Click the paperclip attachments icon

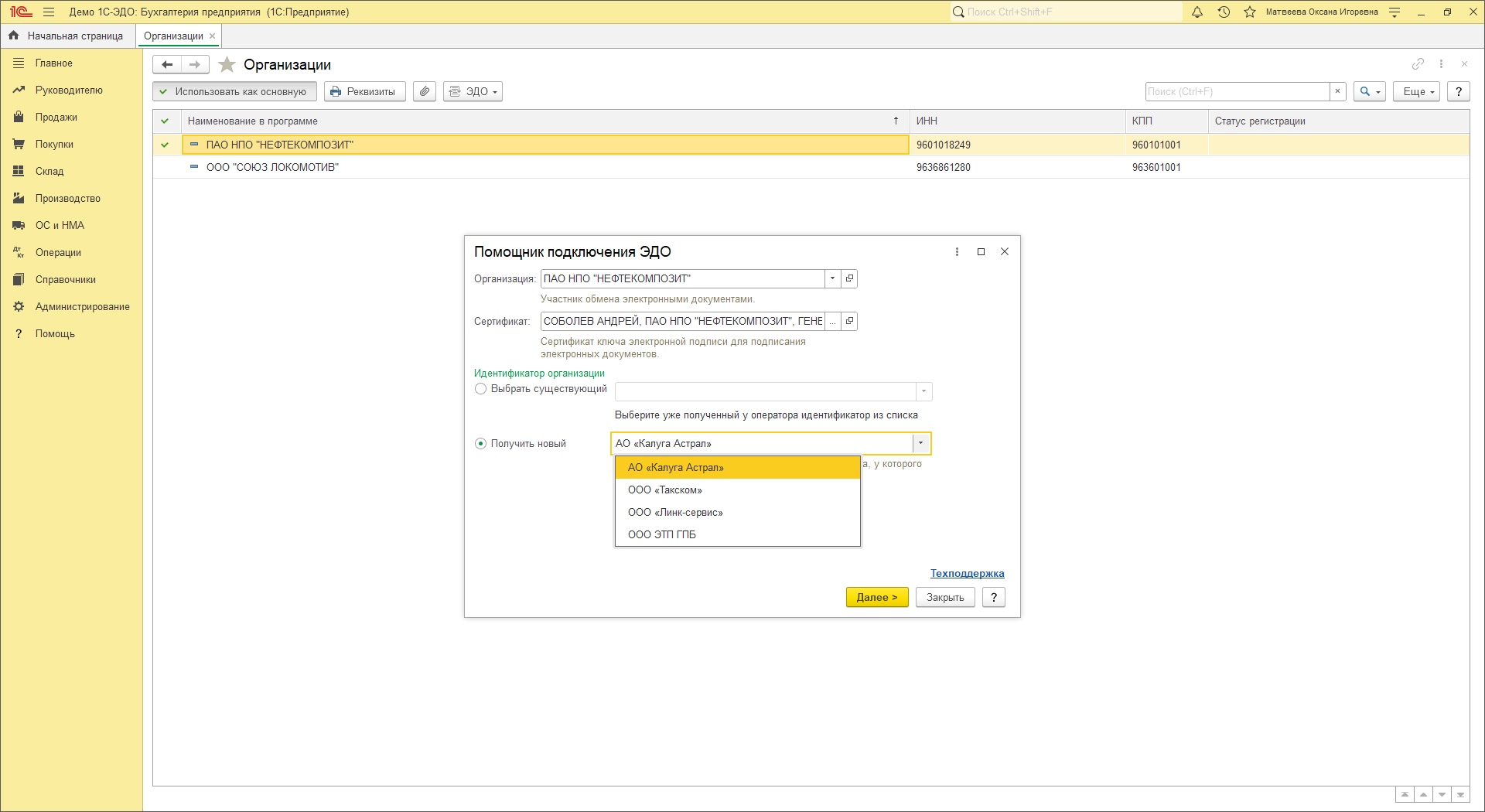point(425,92)
